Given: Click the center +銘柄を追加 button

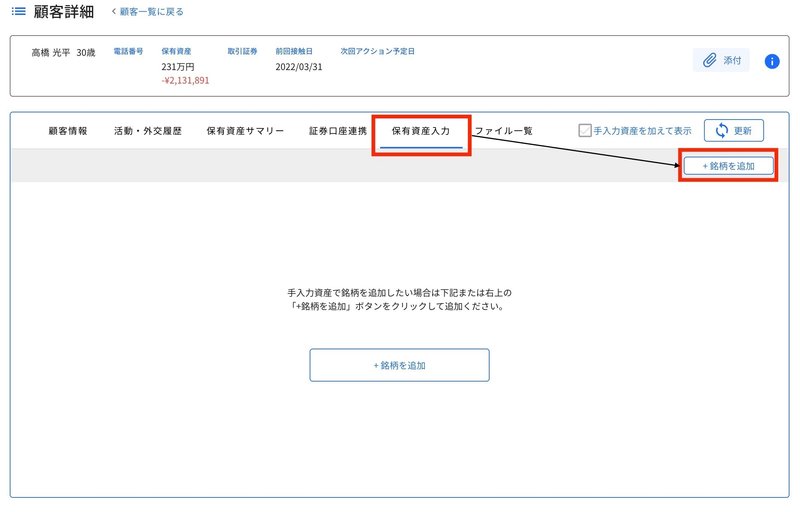Looking at the screenshot, I should click(399, 365).
